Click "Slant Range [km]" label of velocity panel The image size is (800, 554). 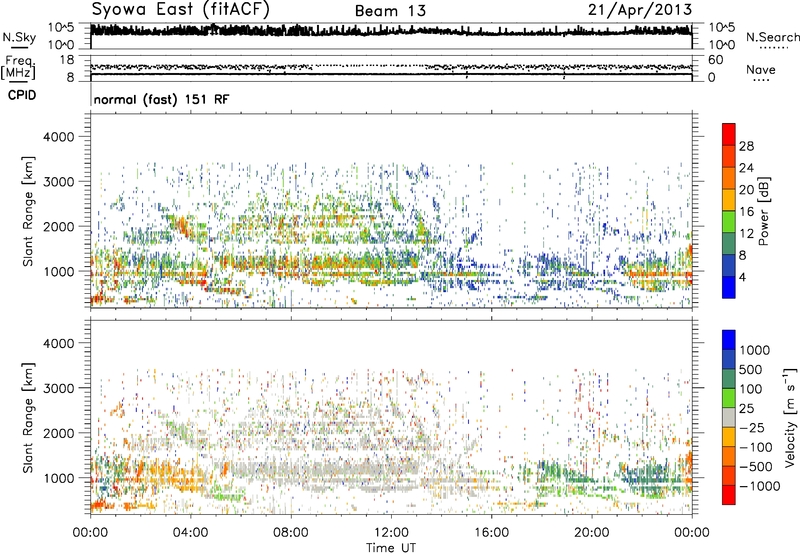28,418
